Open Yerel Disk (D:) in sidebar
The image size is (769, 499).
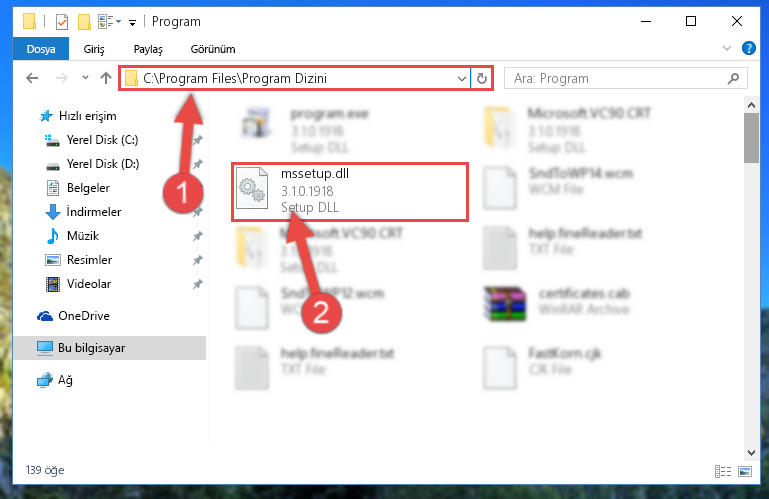(103, 163)
